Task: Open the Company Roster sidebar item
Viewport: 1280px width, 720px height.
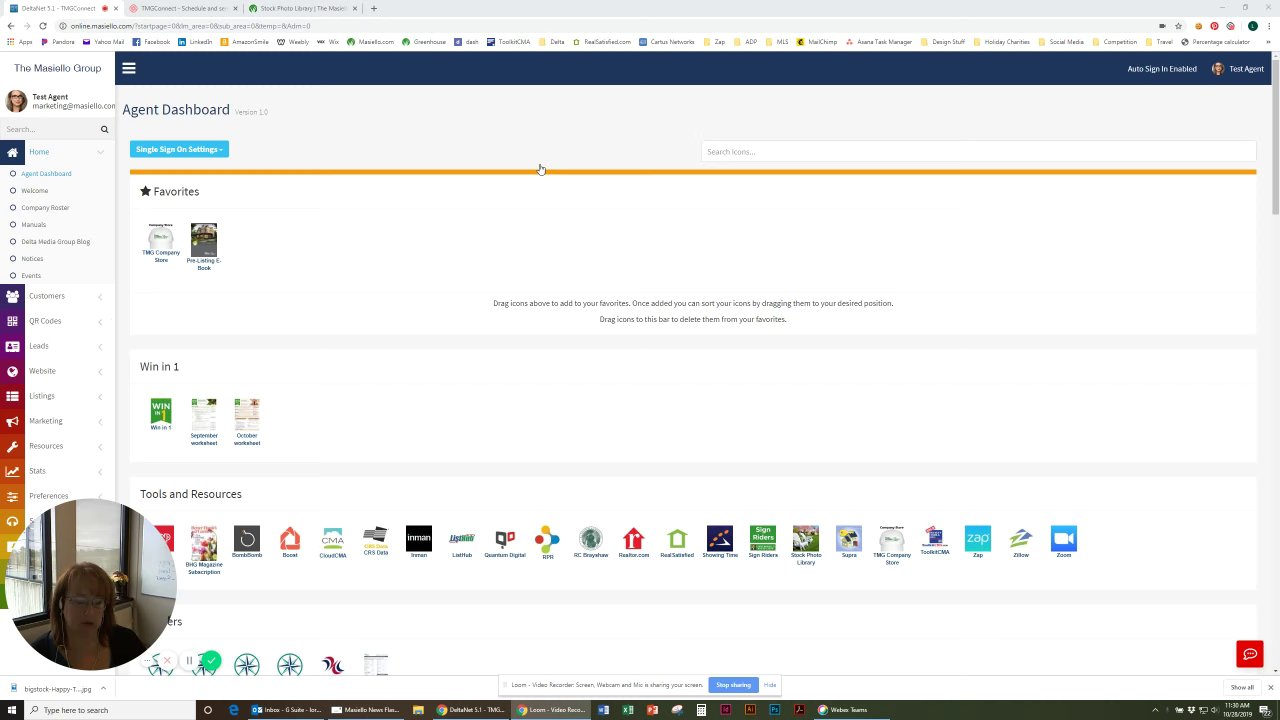Action: pyautogui.click(x=45, y=208)
